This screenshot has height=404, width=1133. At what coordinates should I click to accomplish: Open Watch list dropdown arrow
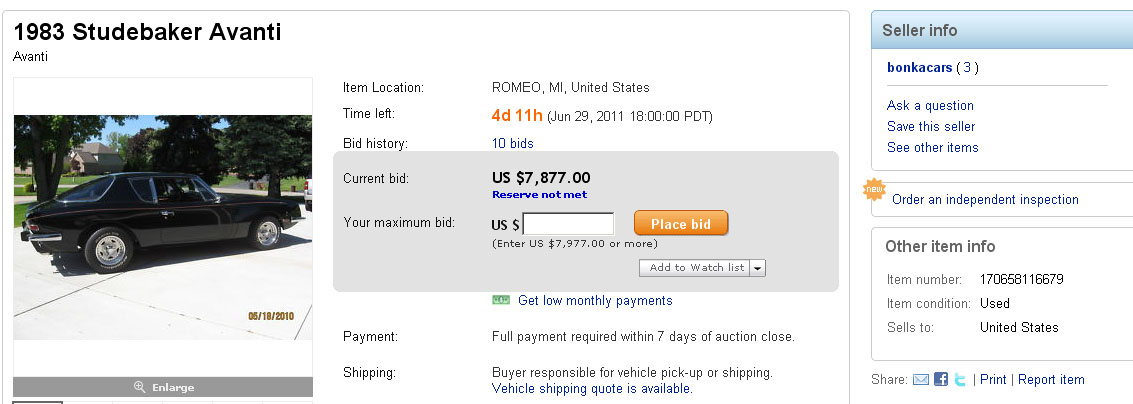[x=758, y=268]
